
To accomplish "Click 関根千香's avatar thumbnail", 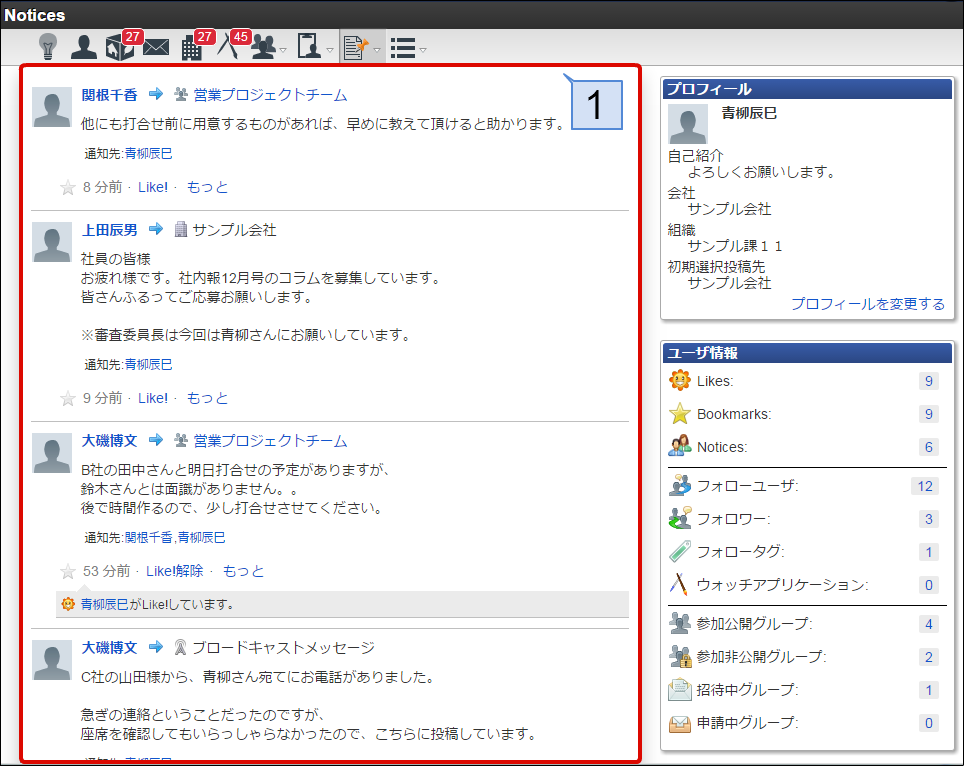I will pyautogui.click(x=52, y=107).
